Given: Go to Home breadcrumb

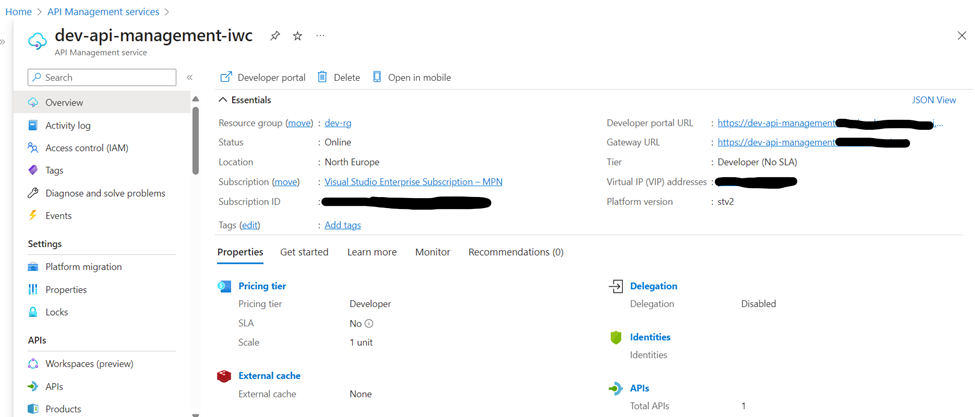Looking at the screenshot, I should coord(18,12).
